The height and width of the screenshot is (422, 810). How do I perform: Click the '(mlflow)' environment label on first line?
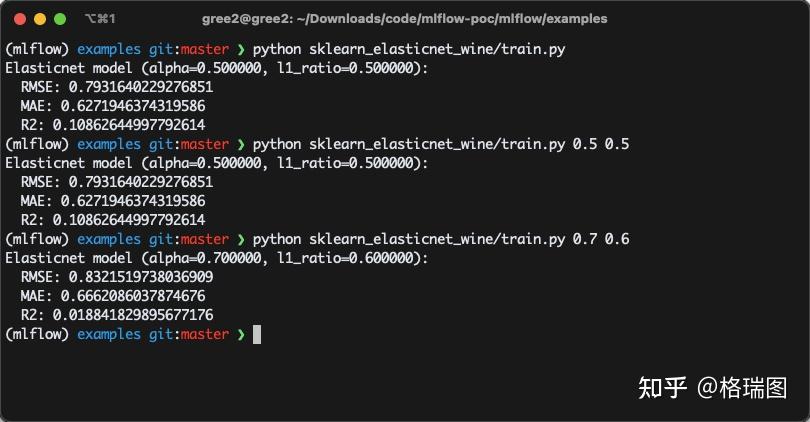click(37, 49)
